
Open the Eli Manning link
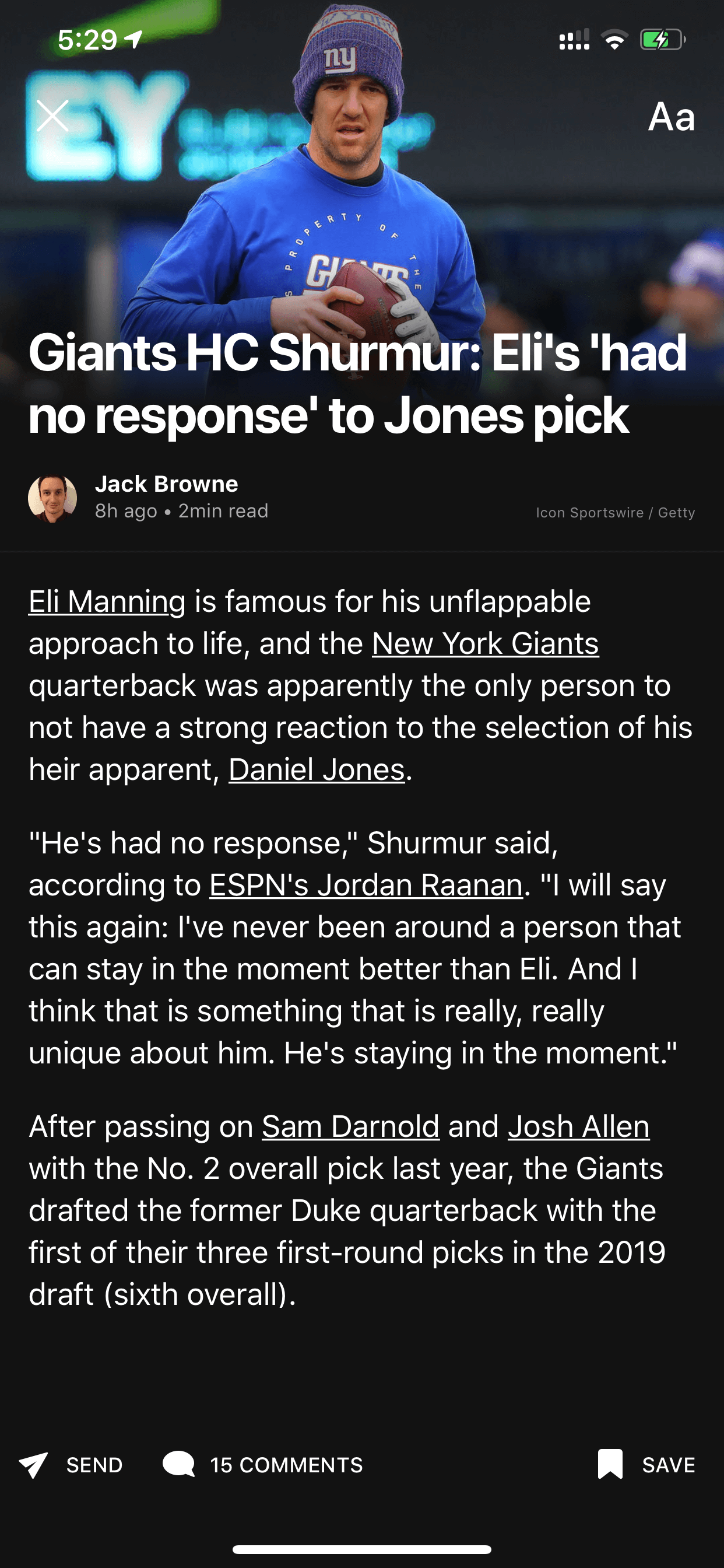[107, 602]
